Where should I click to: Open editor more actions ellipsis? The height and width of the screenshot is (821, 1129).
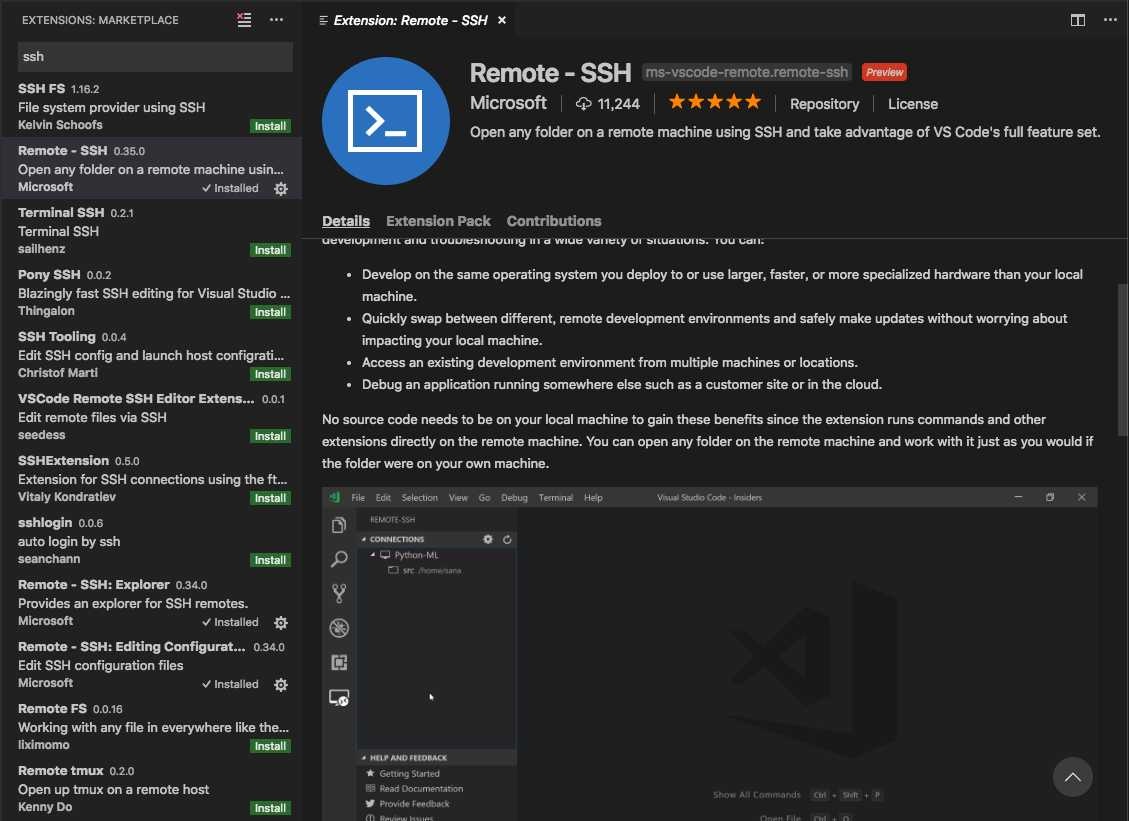tap(1110, 20)
